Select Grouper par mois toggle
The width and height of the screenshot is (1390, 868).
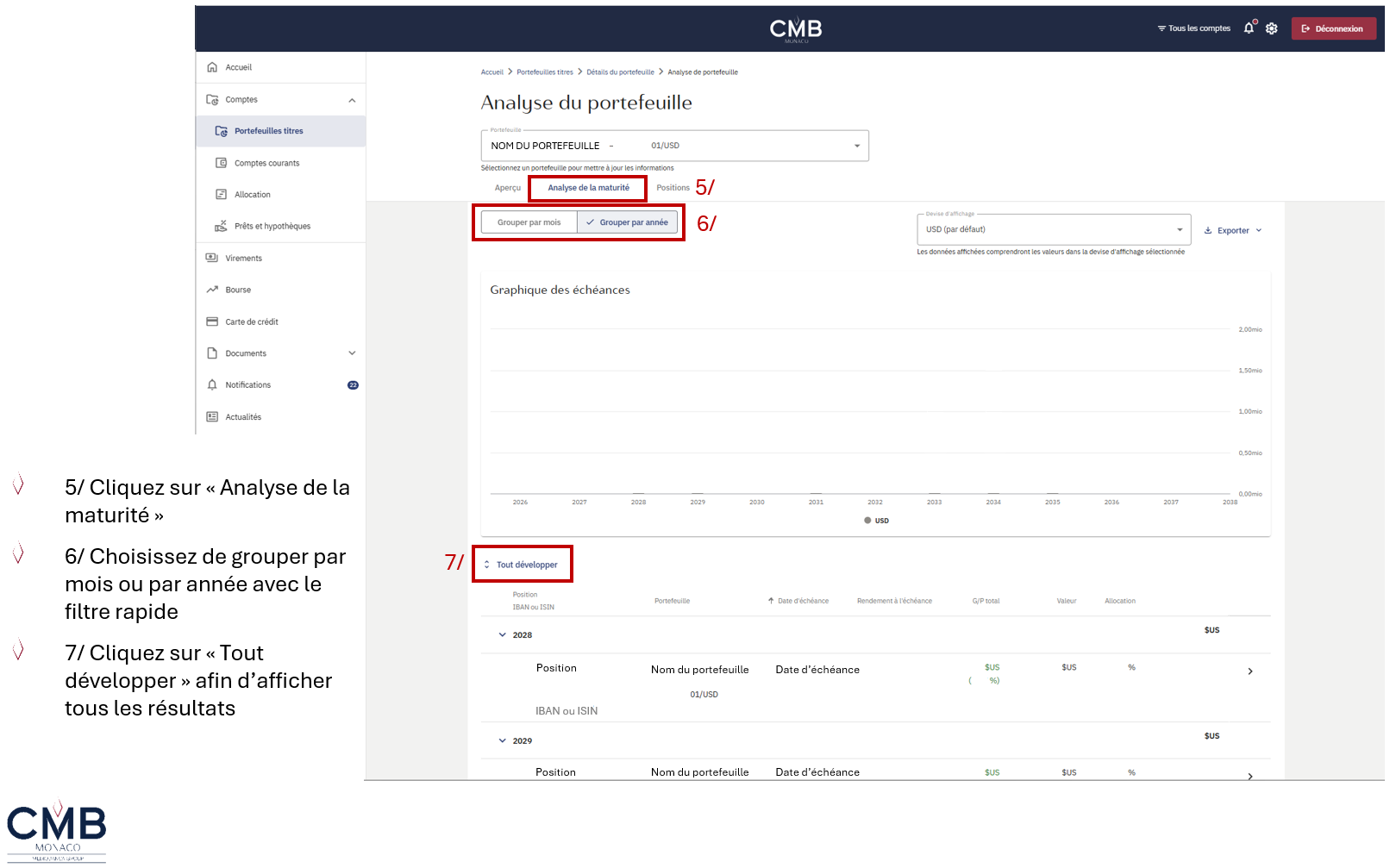click(529, 222)
